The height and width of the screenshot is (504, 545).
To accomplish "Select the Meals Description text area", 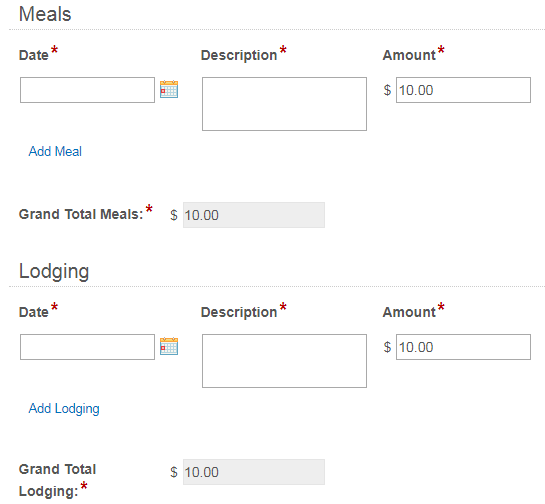I will click(284, 104).
